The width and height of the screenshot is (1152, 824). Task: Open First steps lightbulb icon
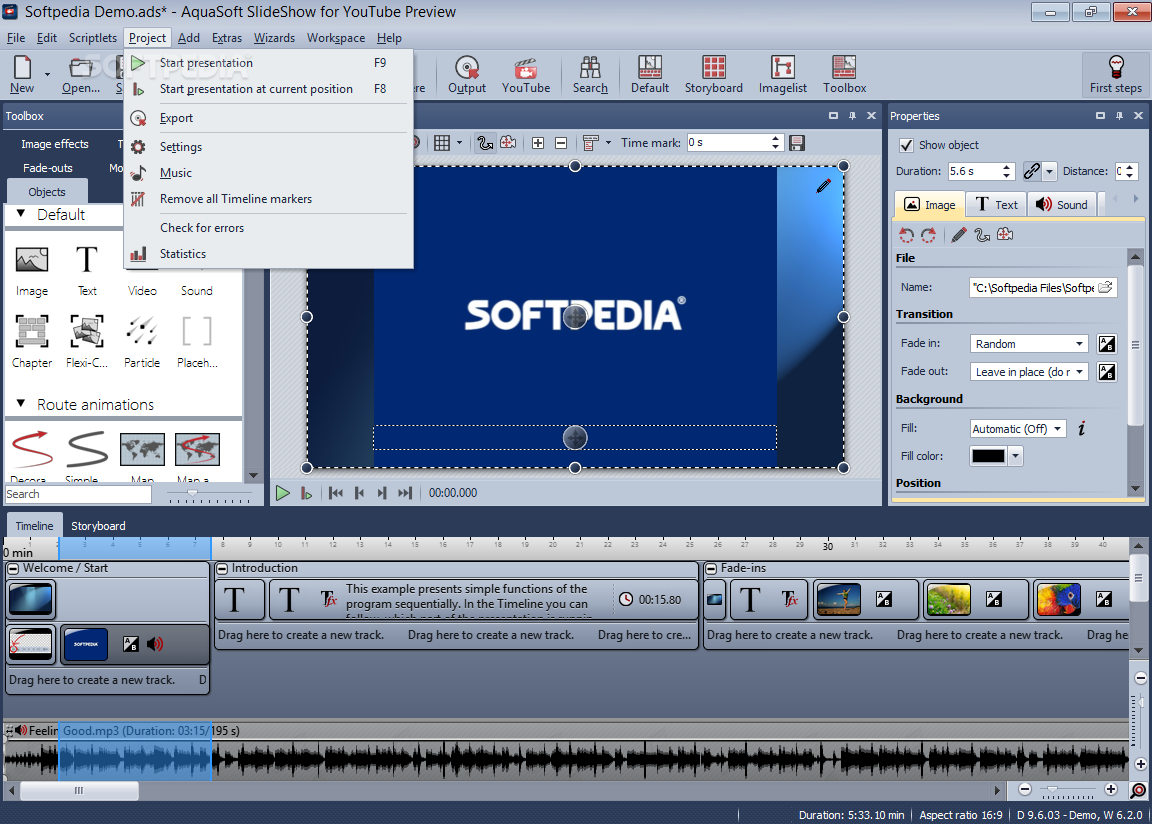point(1115,75)
